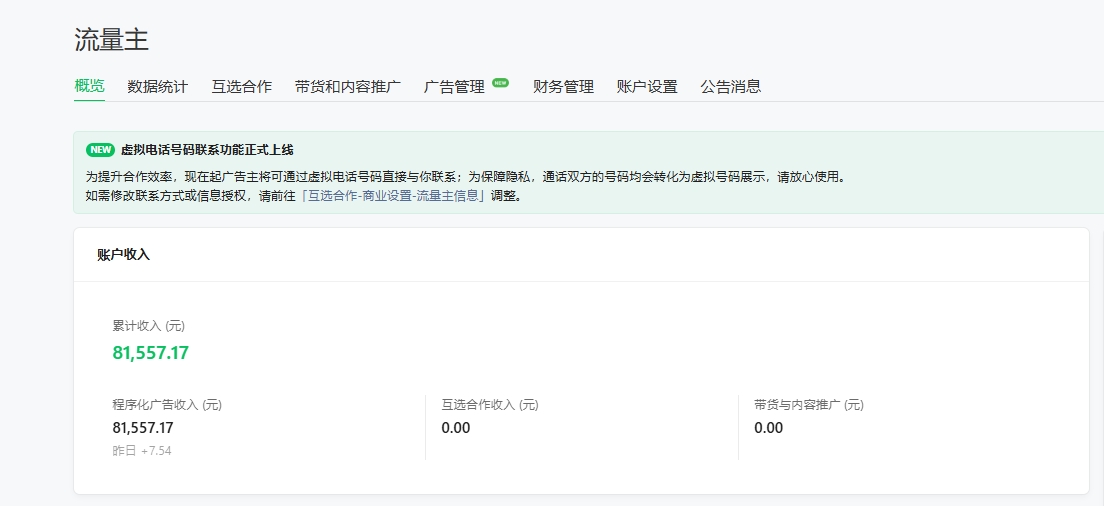Click the NEW badge in the announcement banner
Viewport: 1104px width, 506px height.
coord(100,150)
